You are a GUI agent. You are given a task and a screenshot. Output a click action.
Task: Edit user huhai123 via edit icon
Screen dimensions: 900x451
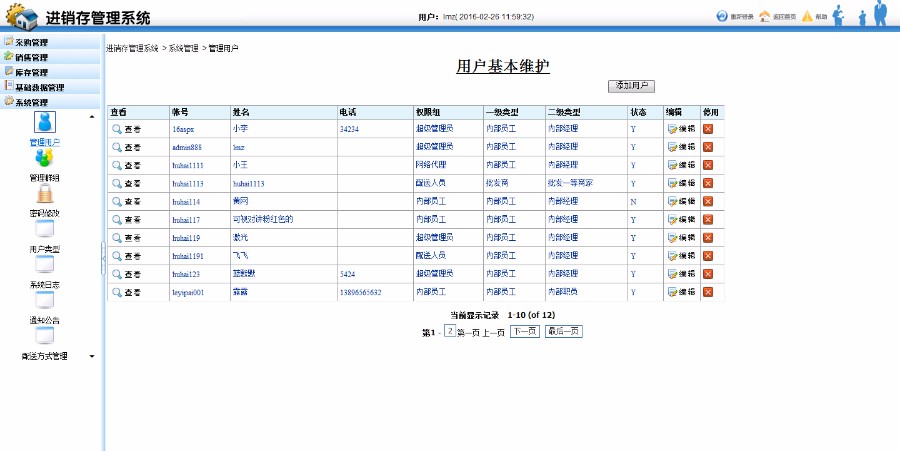[672, 274]
